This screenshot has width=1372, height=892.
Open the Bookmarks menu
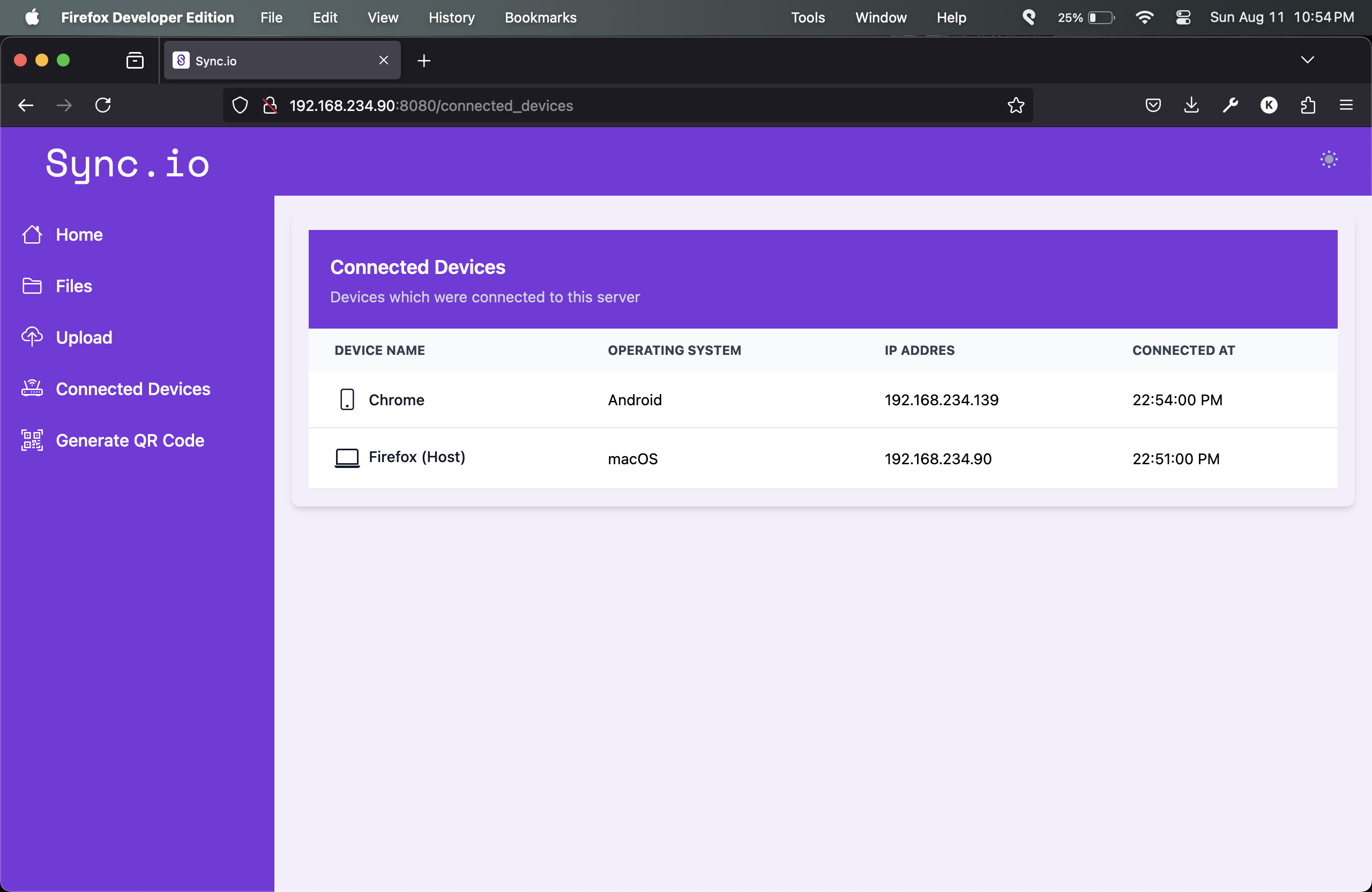coord(540,17)
